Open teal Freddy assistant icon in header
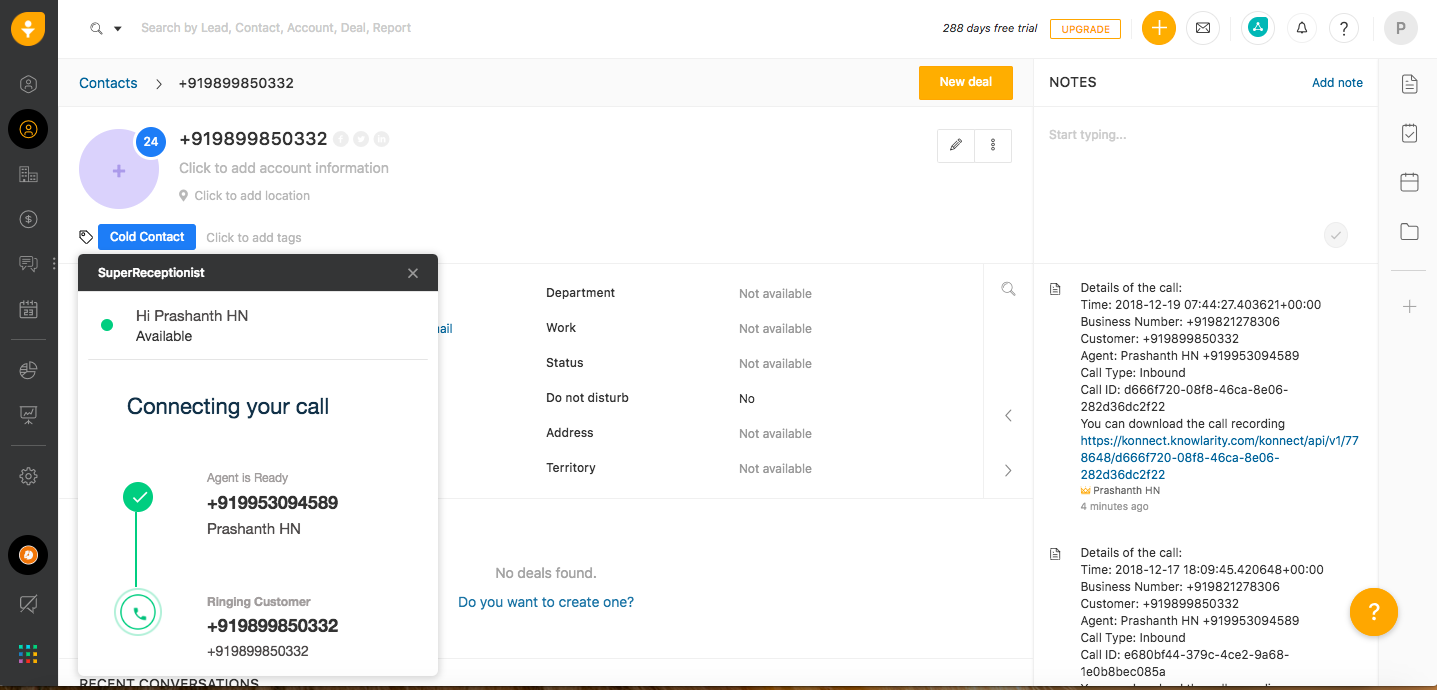1437x690 pixels. pos(1258,28)
